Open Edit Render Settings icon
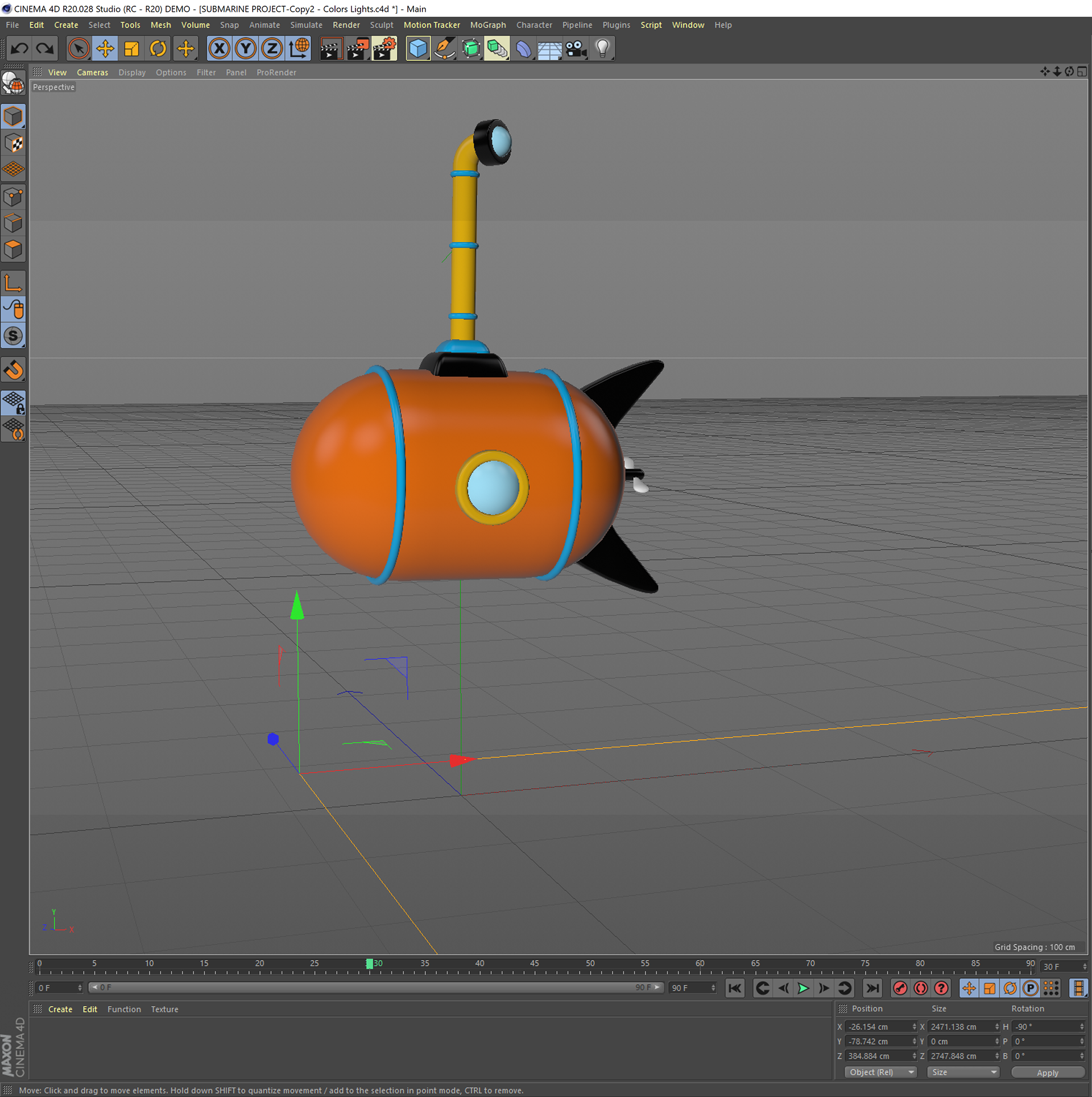The width and height of the screenshot is (1092, 1097). tap(384, 49)
